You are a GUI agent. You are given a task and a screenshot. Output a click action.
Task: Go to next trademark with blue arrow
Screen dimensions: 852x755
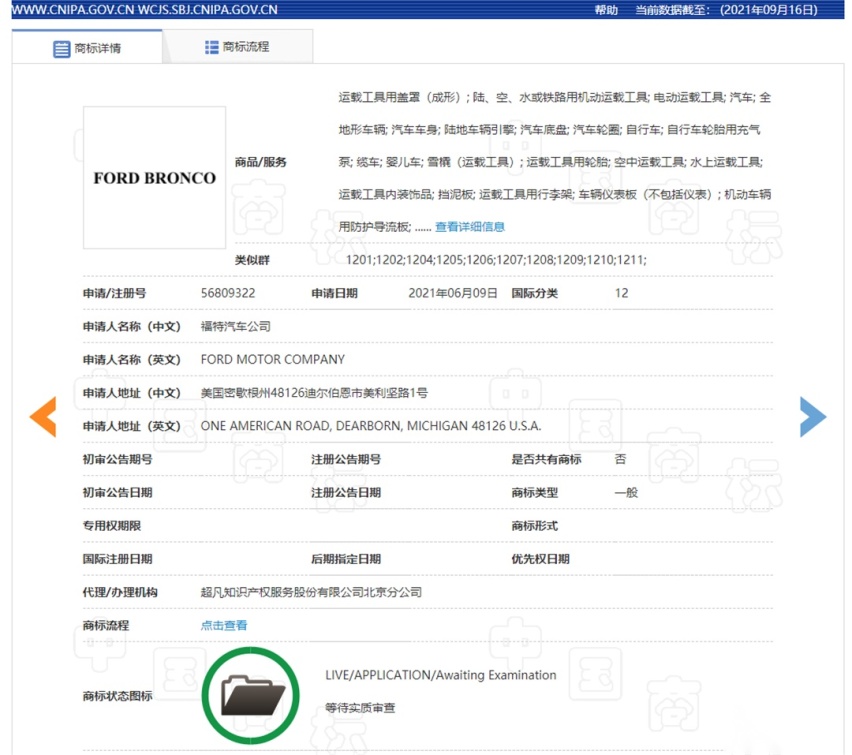tap(813, 417)
